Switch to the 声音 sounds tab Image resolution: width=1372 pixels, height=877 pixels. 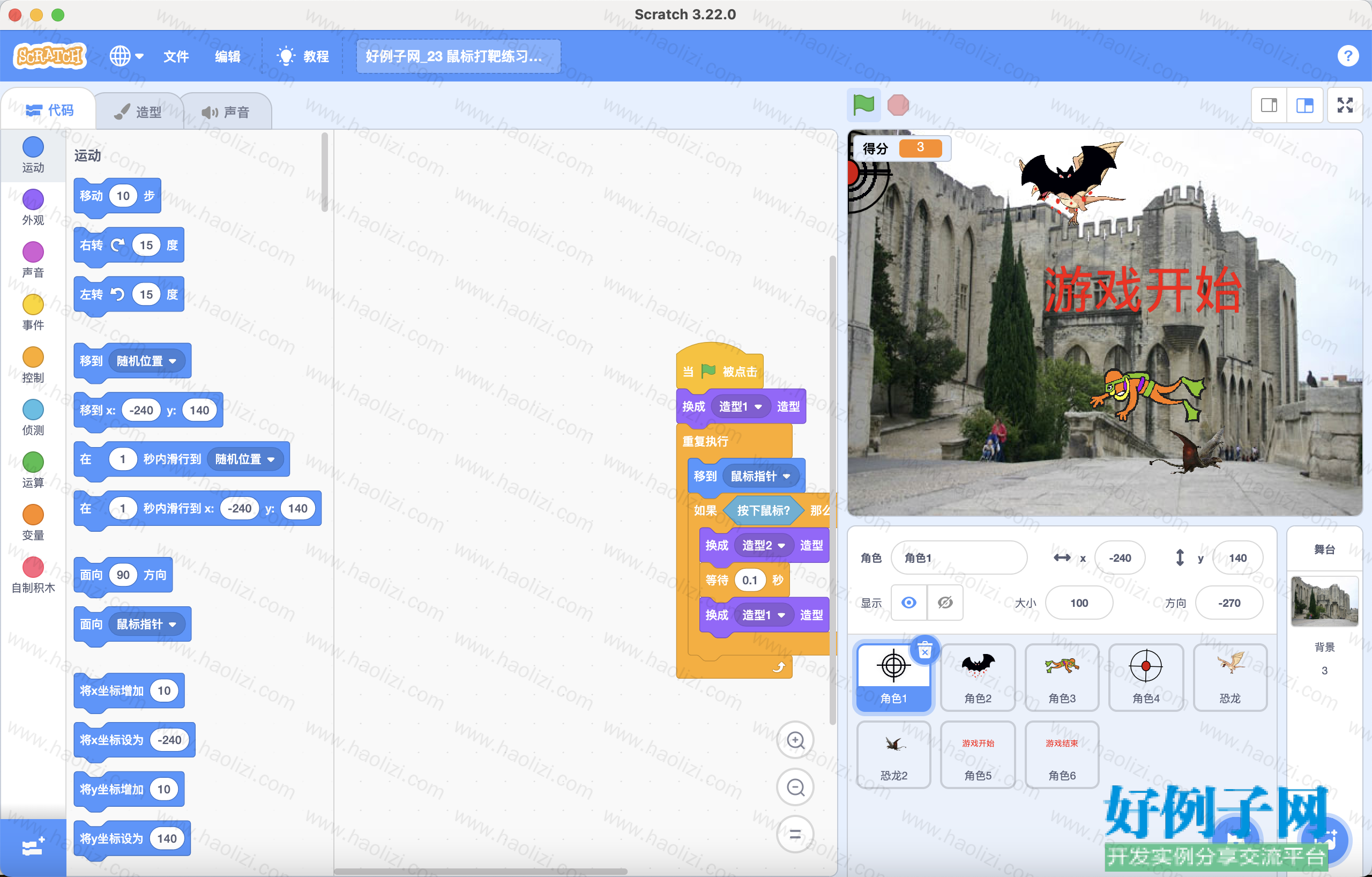coord(226,112)
